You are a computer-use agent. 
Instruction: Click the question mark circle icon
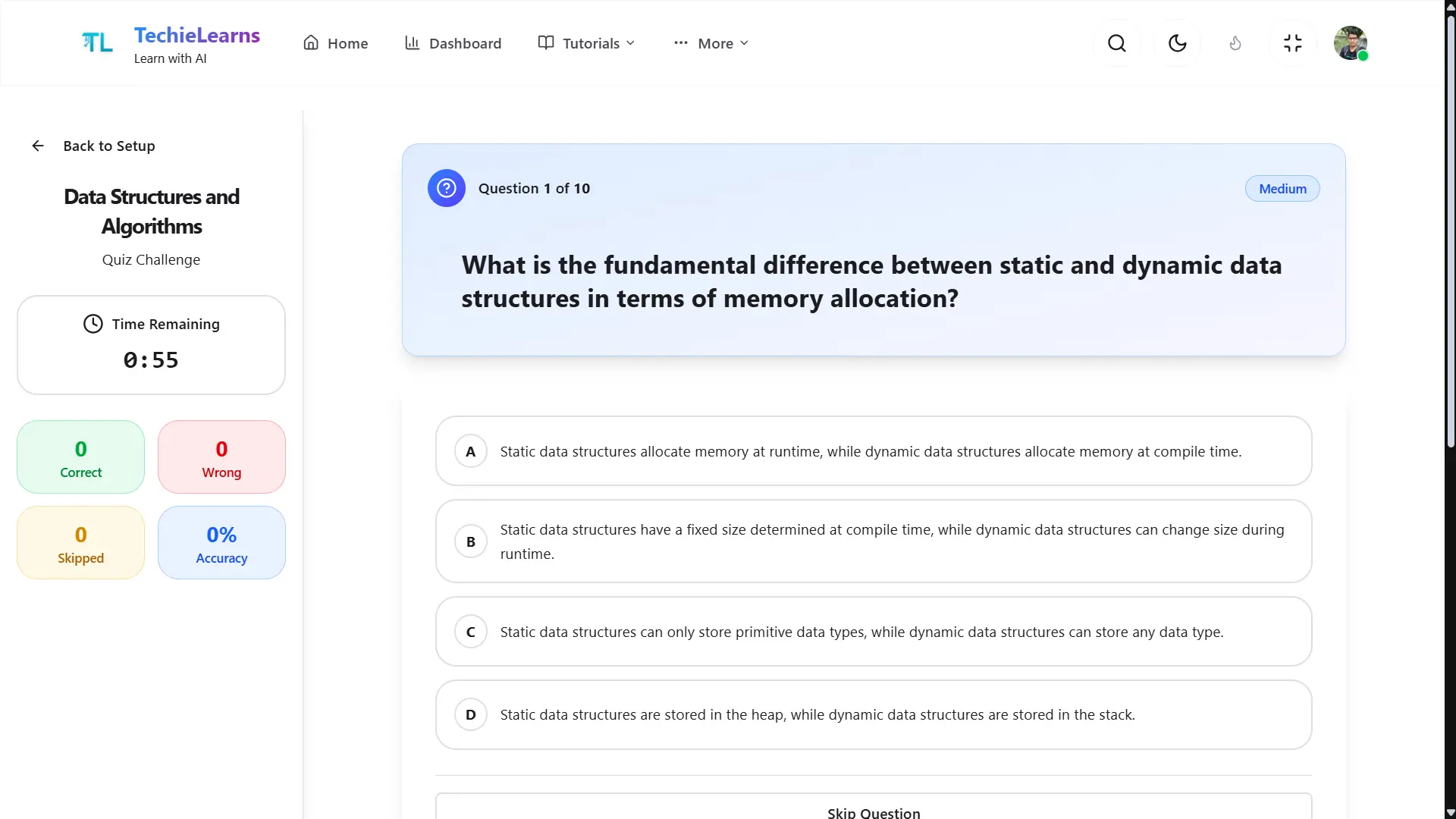447,188
